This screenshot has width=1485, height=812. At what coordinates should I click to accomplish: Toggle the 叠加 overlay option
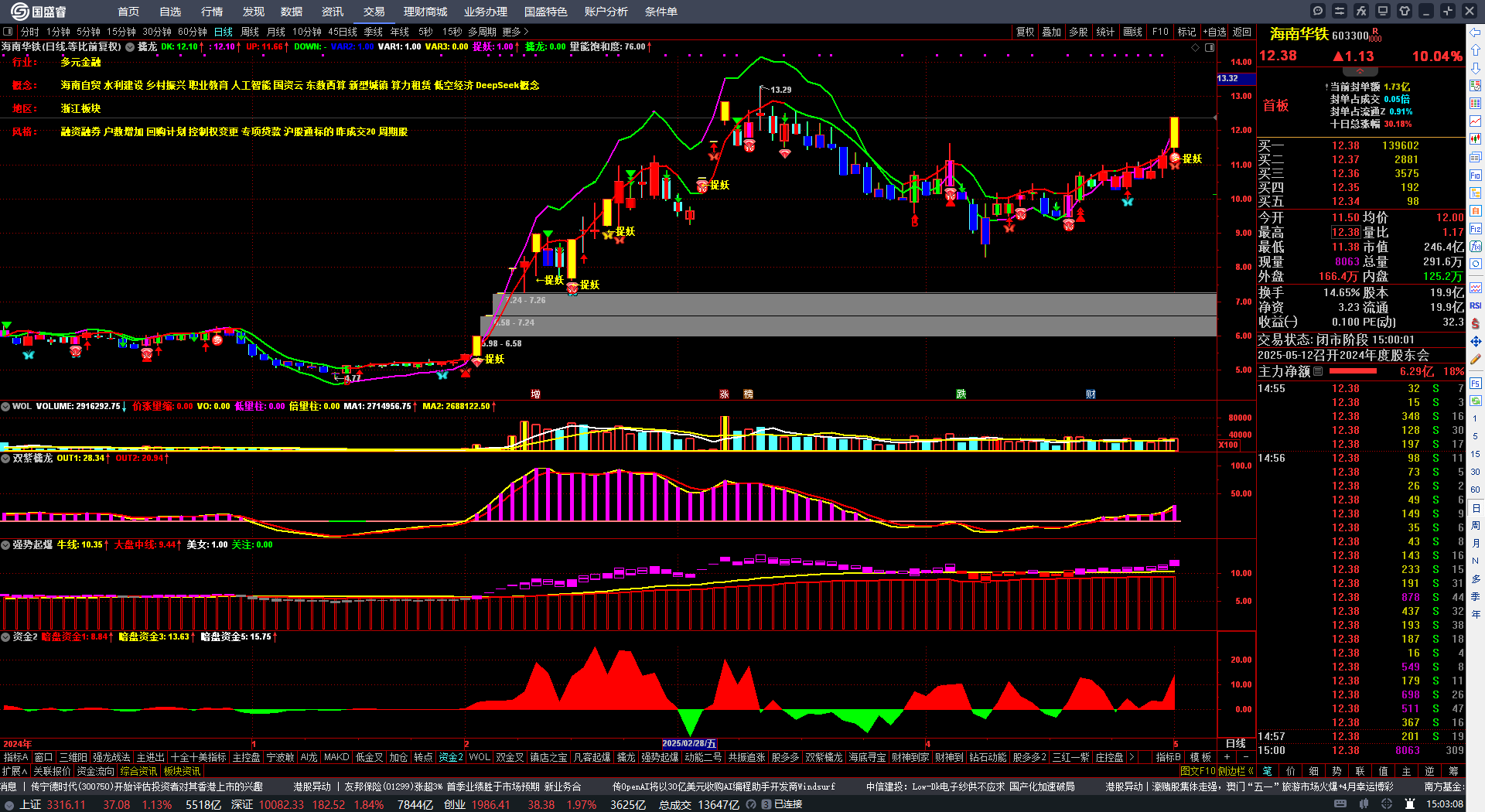(1051, 32)
